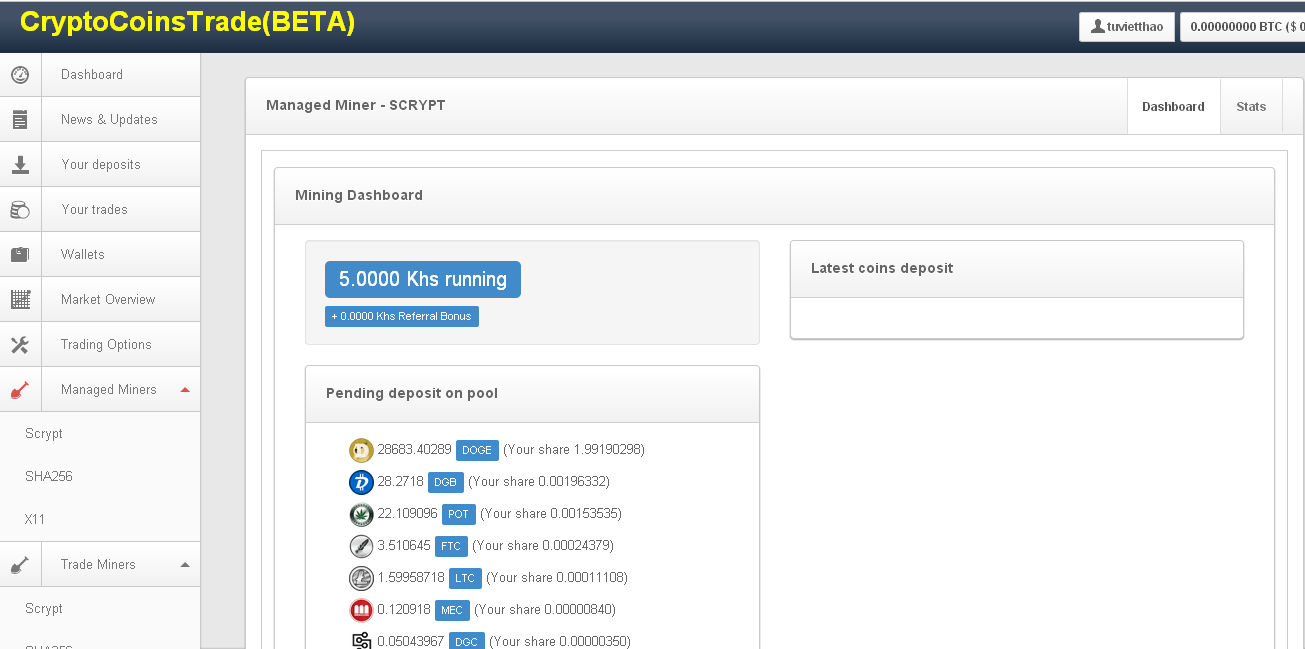Open Wallets from the sidebar
Image resolution: width=1305 pixels, height=649 pixels.
point(82,255)
